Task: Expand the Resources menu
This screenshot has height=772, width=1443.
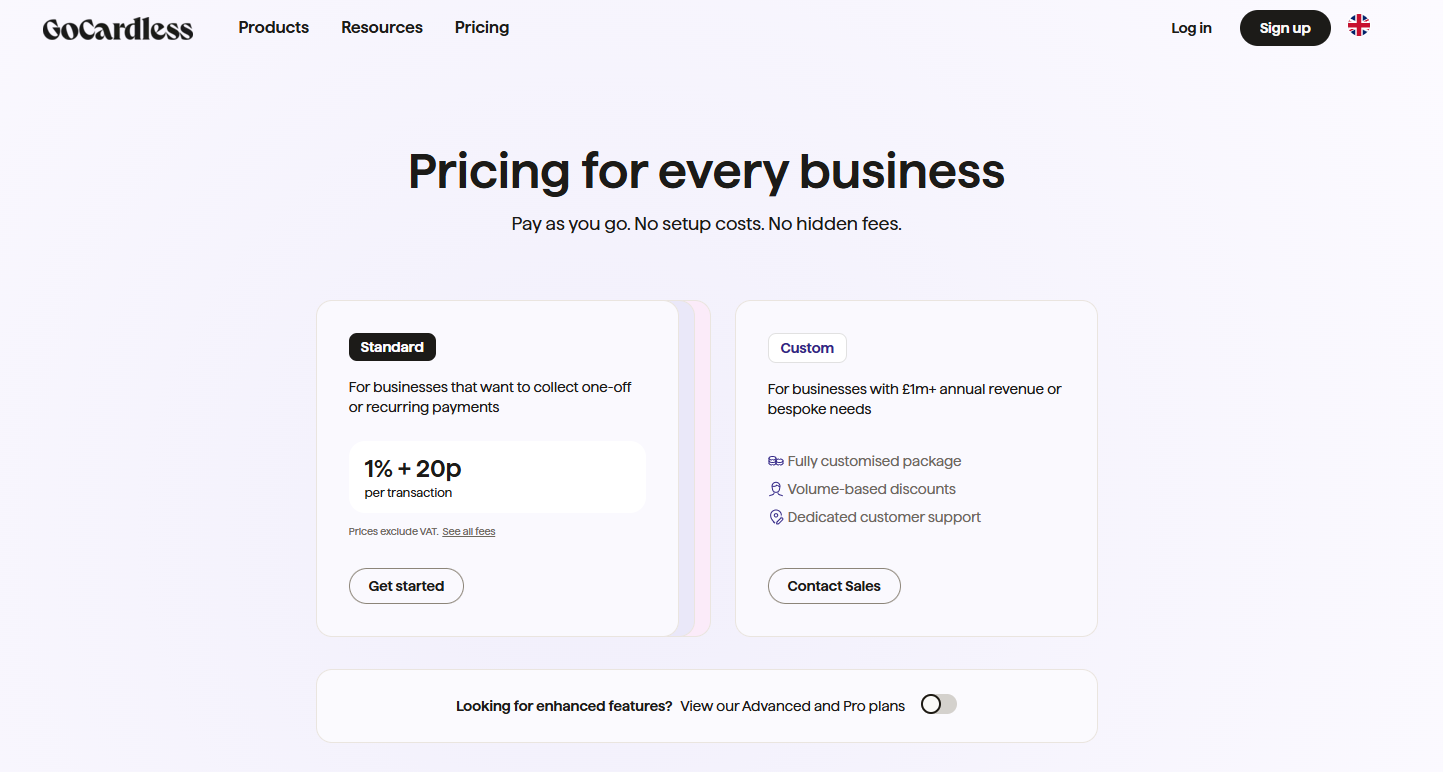Action: pyautogui.click(x=382, y=27)
